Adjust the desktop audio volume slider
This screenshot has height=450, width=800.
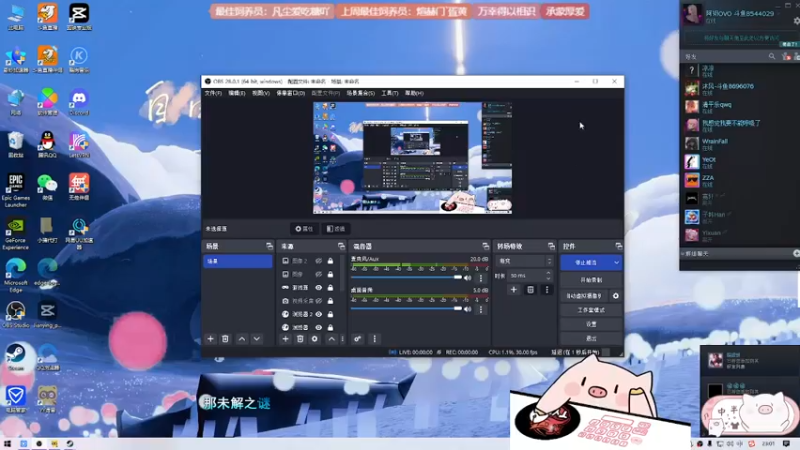pos(407,308)
